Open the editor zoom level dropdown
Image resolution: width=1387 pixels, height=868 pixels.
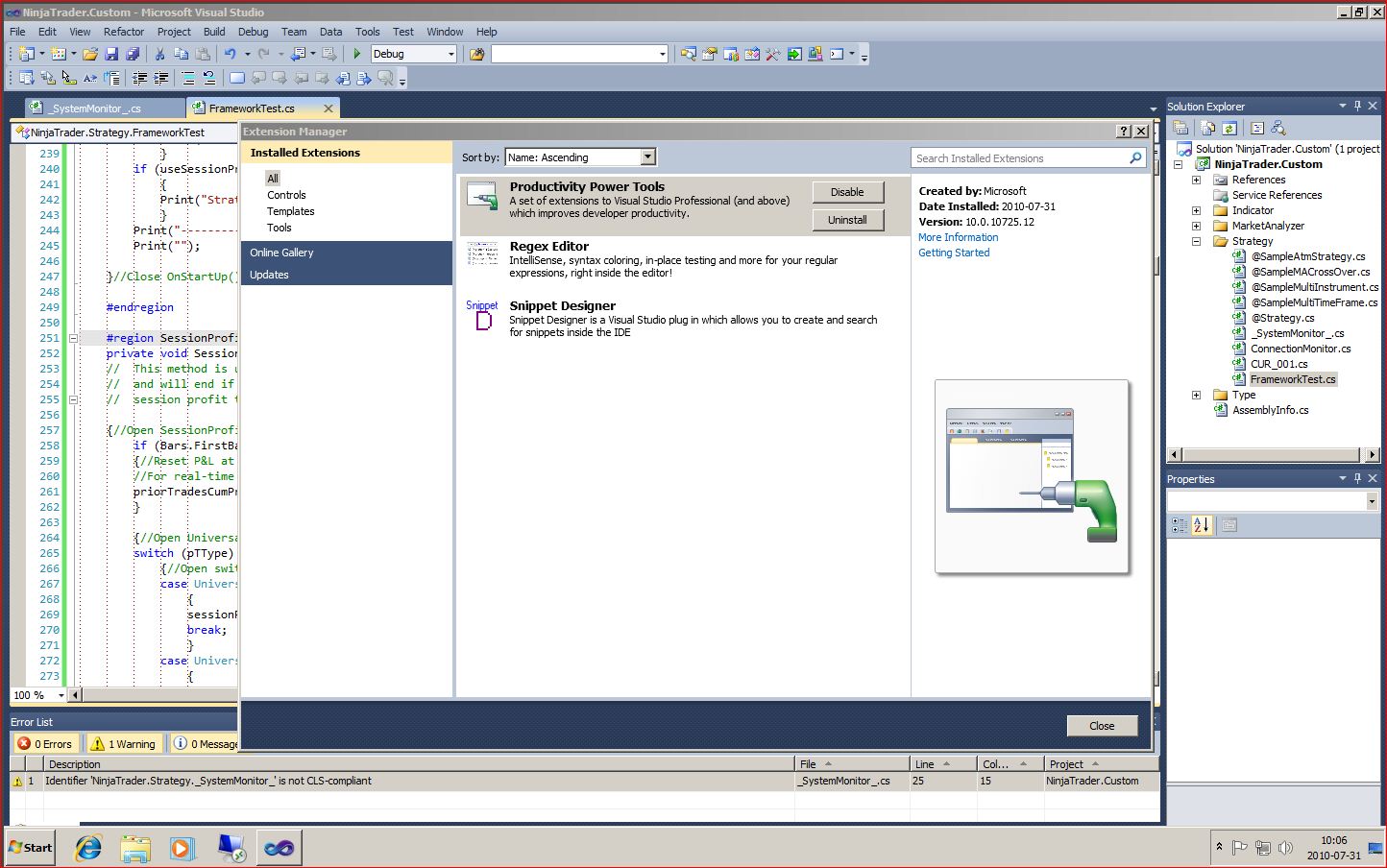(x=61, y=695)
